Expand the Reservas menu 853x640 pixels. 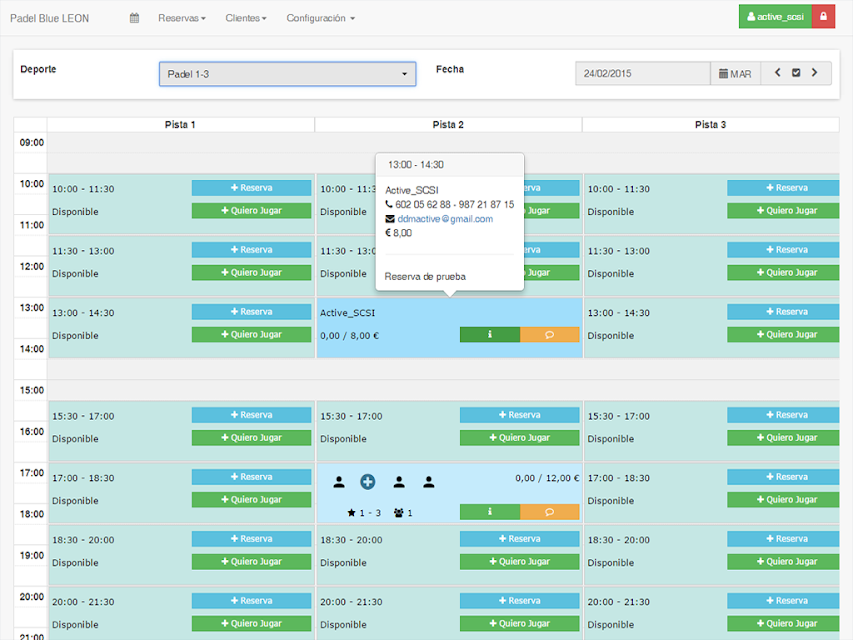point(181,18)
